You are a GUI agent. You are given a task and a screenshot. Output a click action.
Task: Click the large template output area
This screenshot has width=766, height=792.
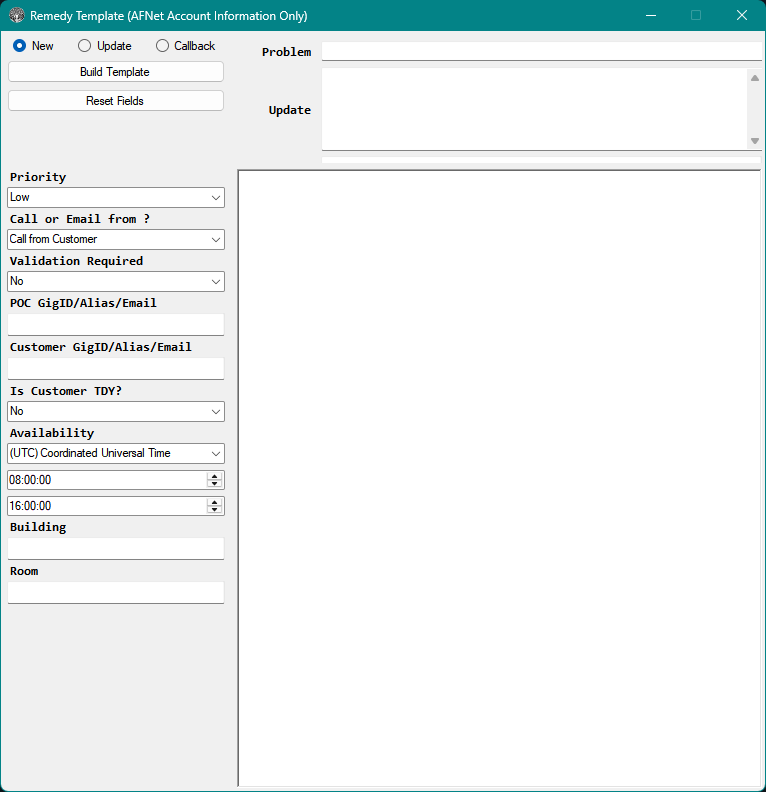499,478
